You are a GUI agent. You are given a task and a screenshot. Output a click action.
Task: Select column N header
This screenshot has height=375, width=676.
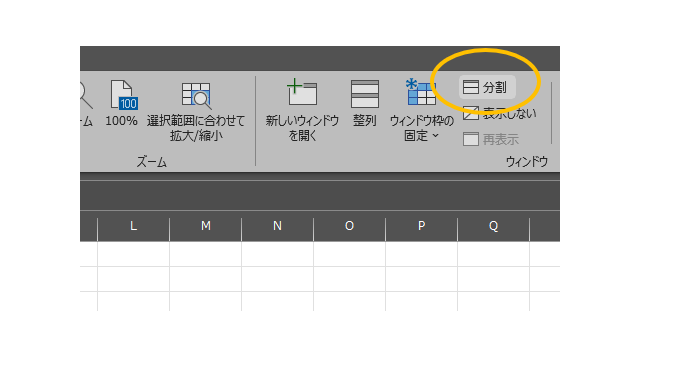coord(278,226)
